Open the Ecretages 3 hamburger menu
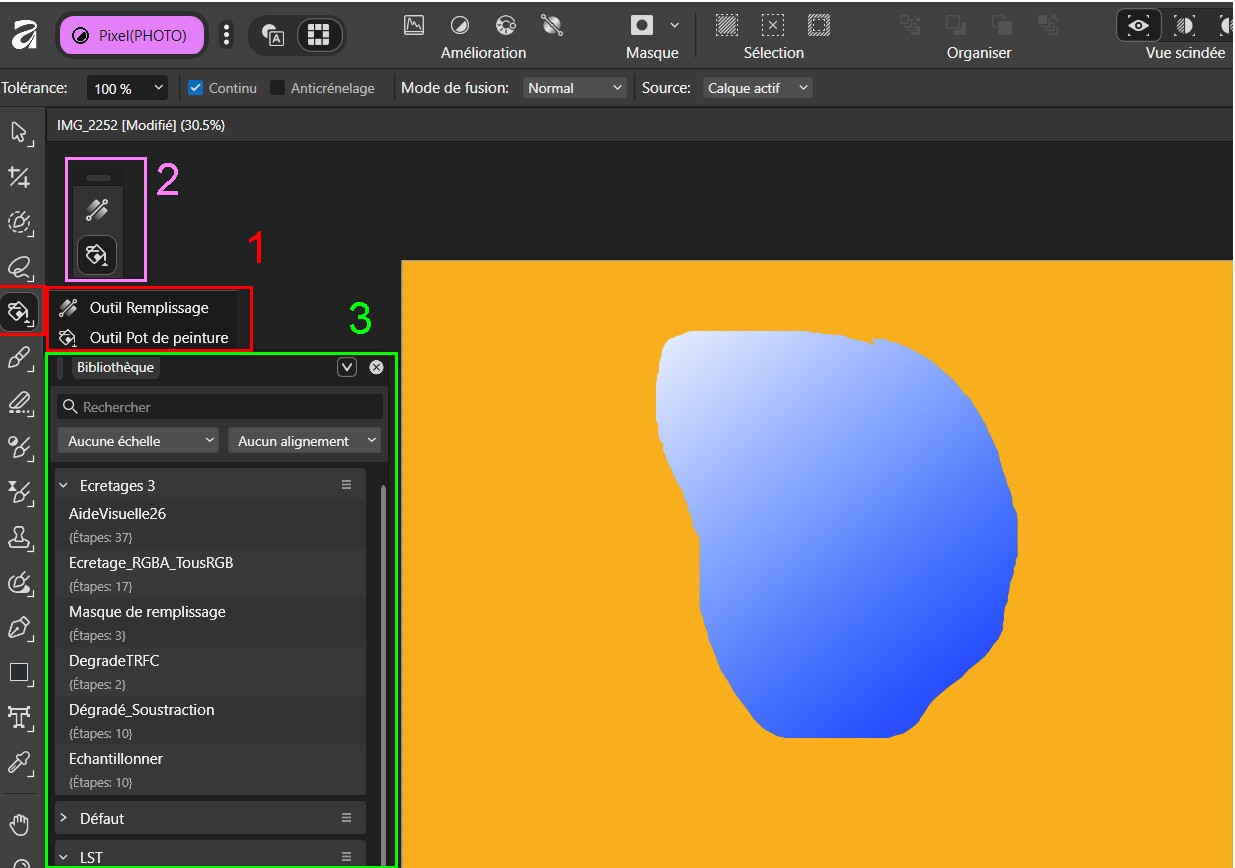The width and height of the screenshot is (1235, 868). click(347, 485)
